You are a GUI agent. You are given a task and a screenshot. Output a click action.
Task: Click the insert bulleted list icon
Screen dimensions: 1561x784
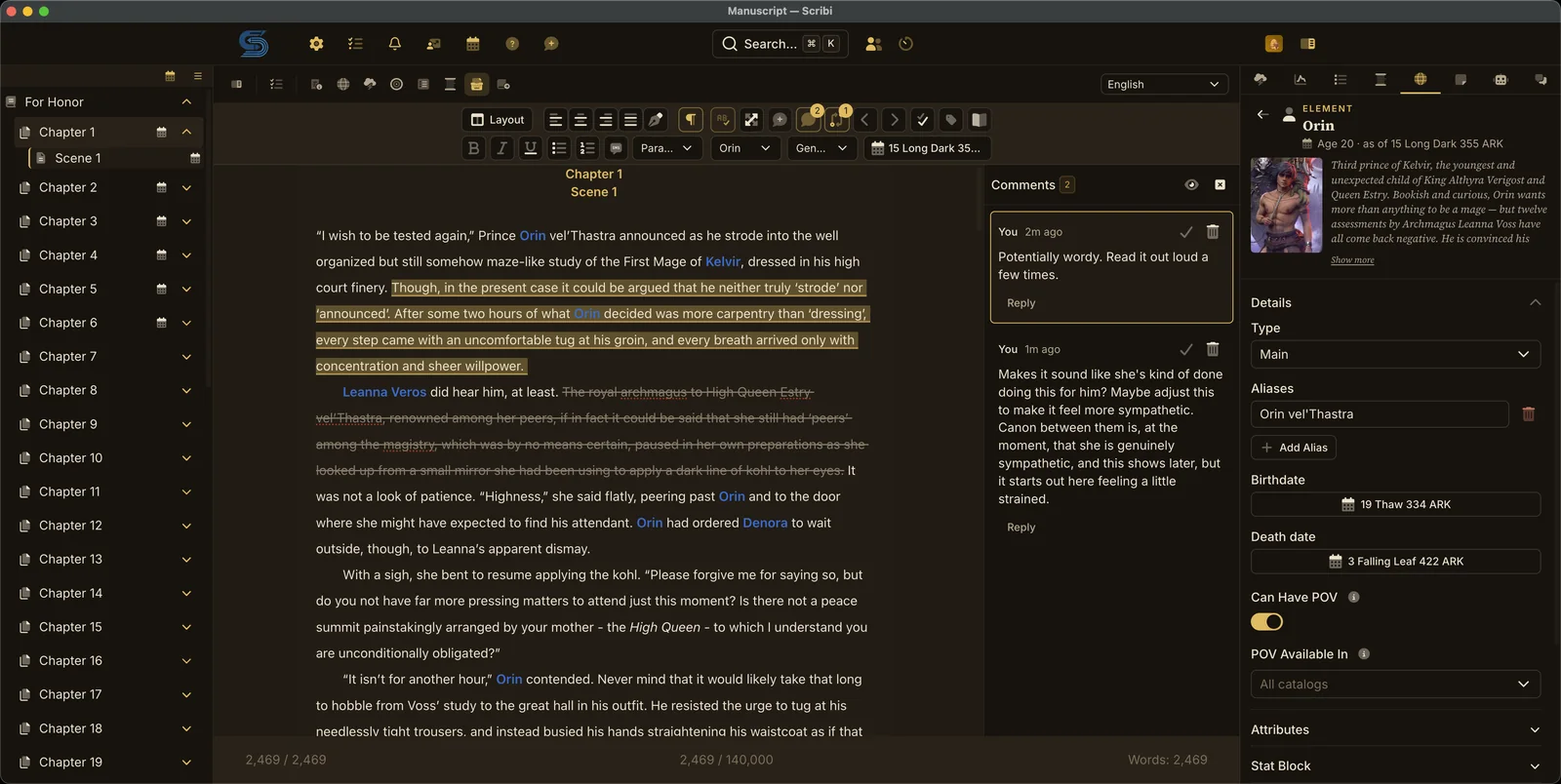coord(559,148)
